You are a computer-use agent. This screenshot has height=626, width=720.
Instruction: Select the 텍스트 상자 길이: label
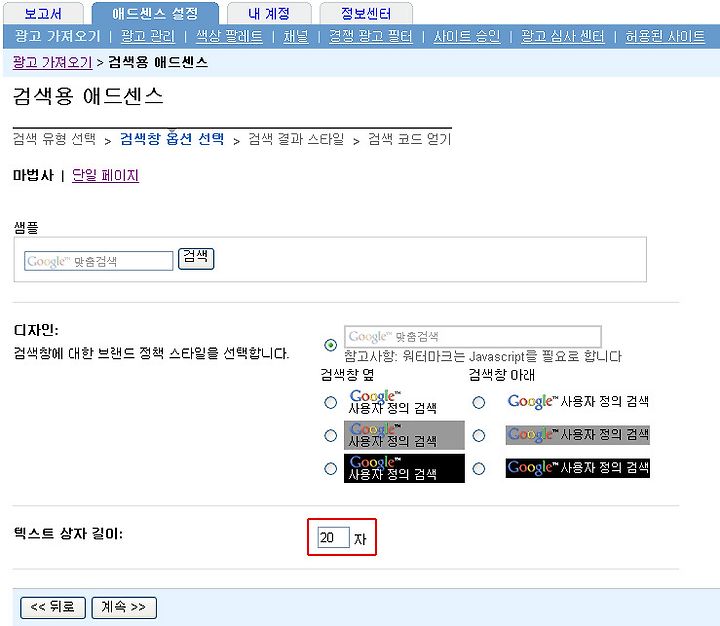point(68,533)
